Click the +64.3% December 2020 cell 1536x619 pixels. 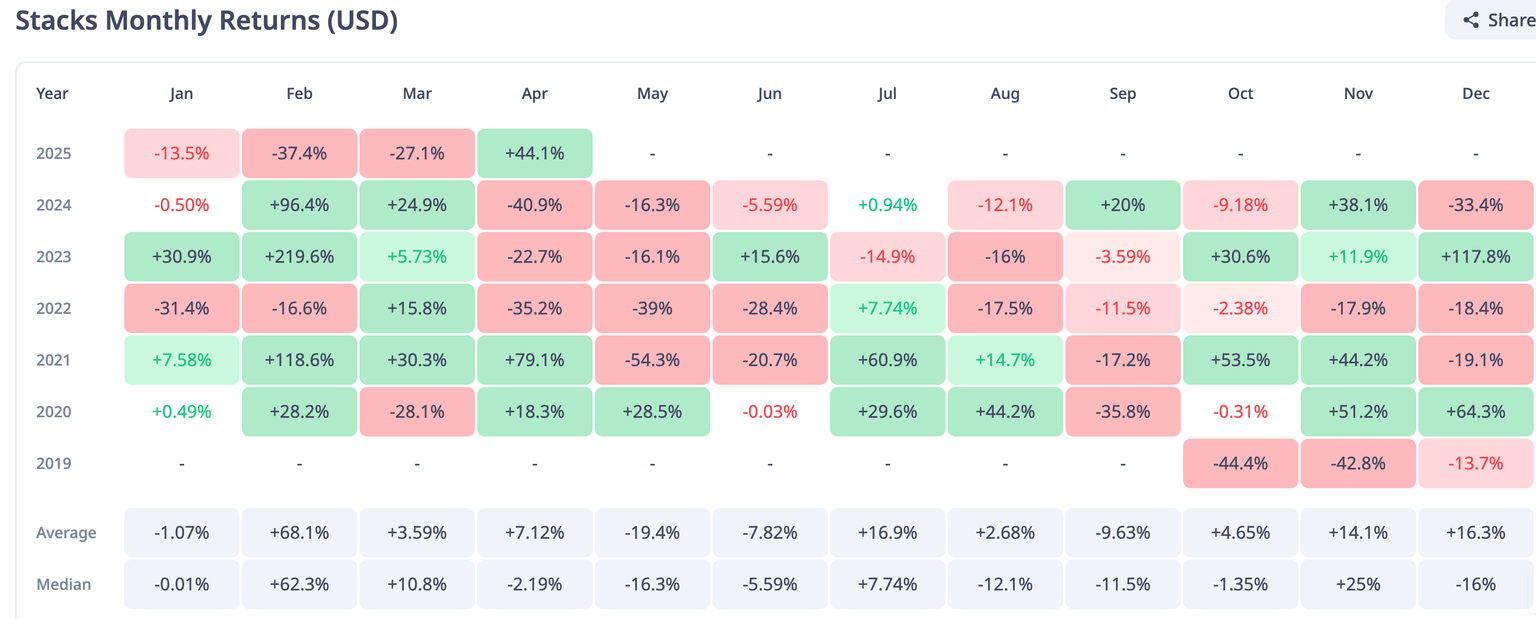1476,412
